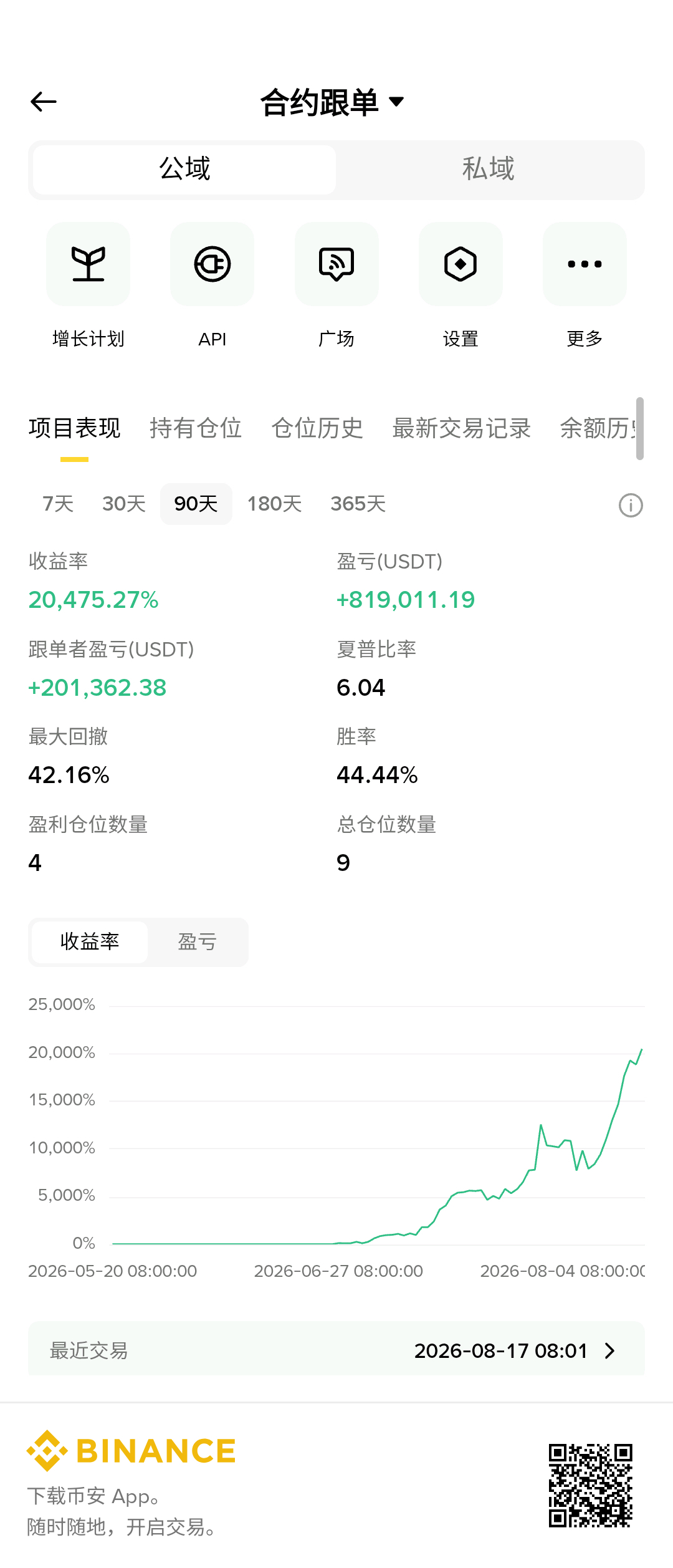Select the 仓位历史 tab
Screen dimensions: 673x1568
click(x=317, y=428)
